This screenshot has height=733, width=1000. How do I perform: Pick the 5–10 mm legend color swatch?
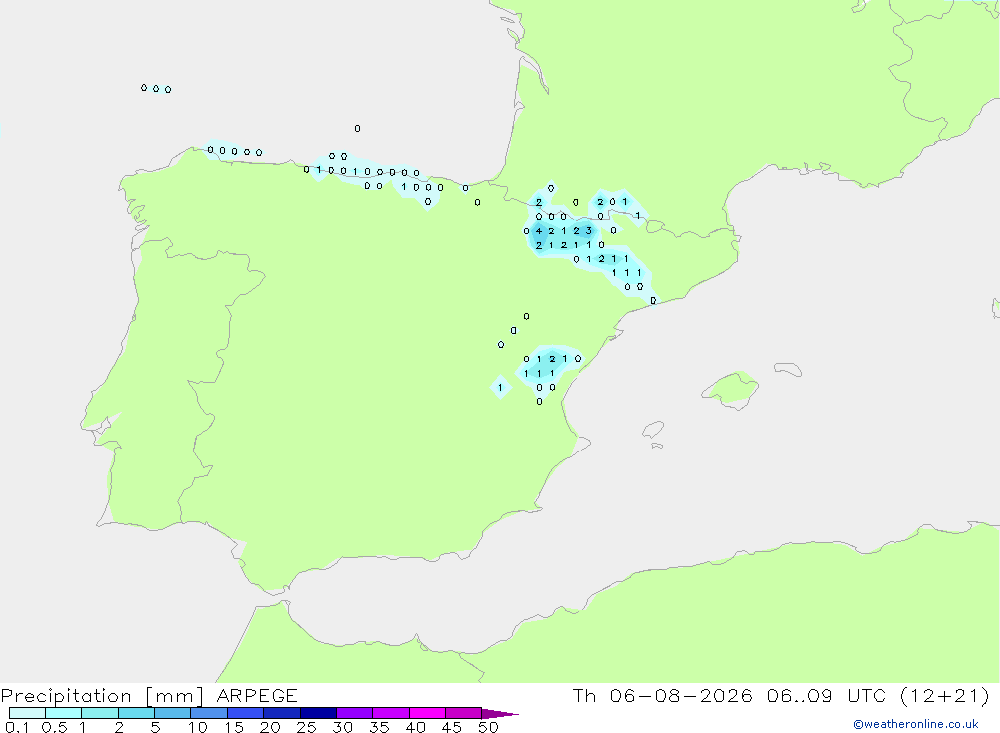pyautogui.click(x=172, y=713)
